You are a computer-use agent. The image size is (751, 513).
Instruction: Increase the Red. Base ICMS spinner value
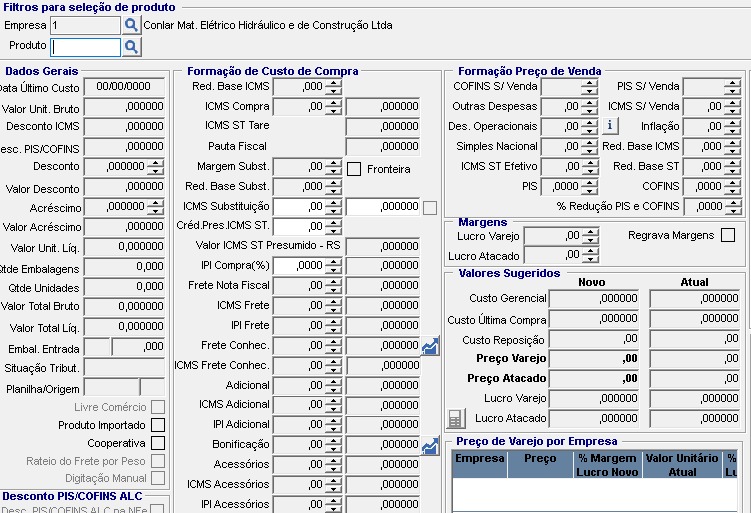pos(334,83)
